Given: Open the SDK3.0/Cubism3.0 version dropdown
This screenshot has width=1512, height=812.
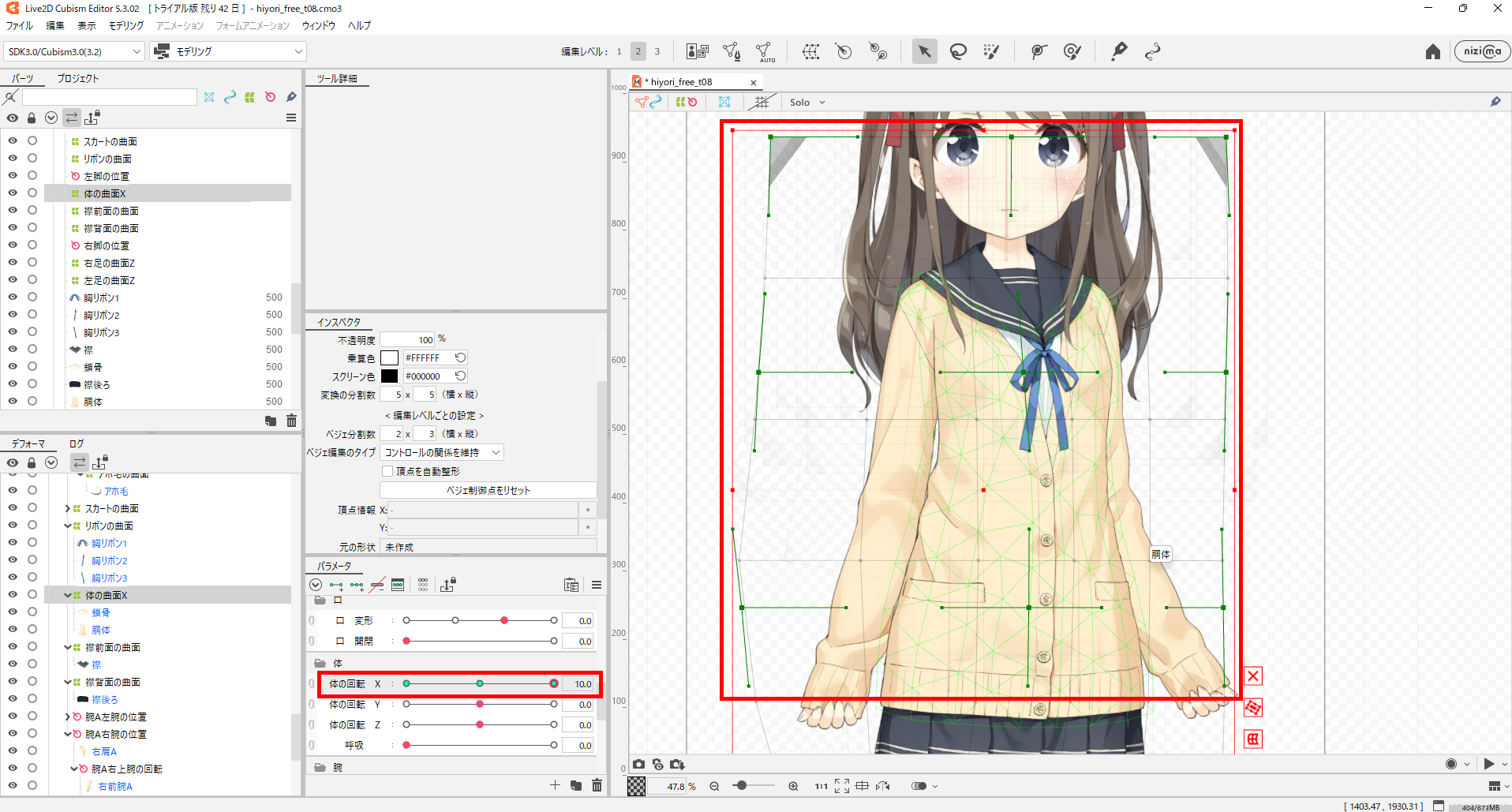Looking at the screenshot, I should [74, 51].
